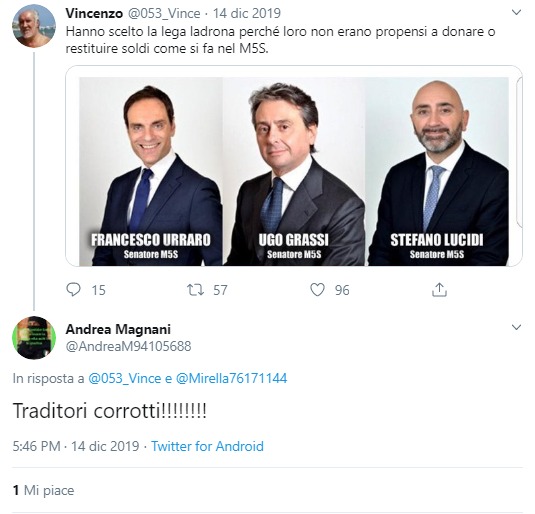Screen dimensions: 535x514
Task: Retweet Vincenzo's tweet via arrows icon
Action: (x=196, y=290)
